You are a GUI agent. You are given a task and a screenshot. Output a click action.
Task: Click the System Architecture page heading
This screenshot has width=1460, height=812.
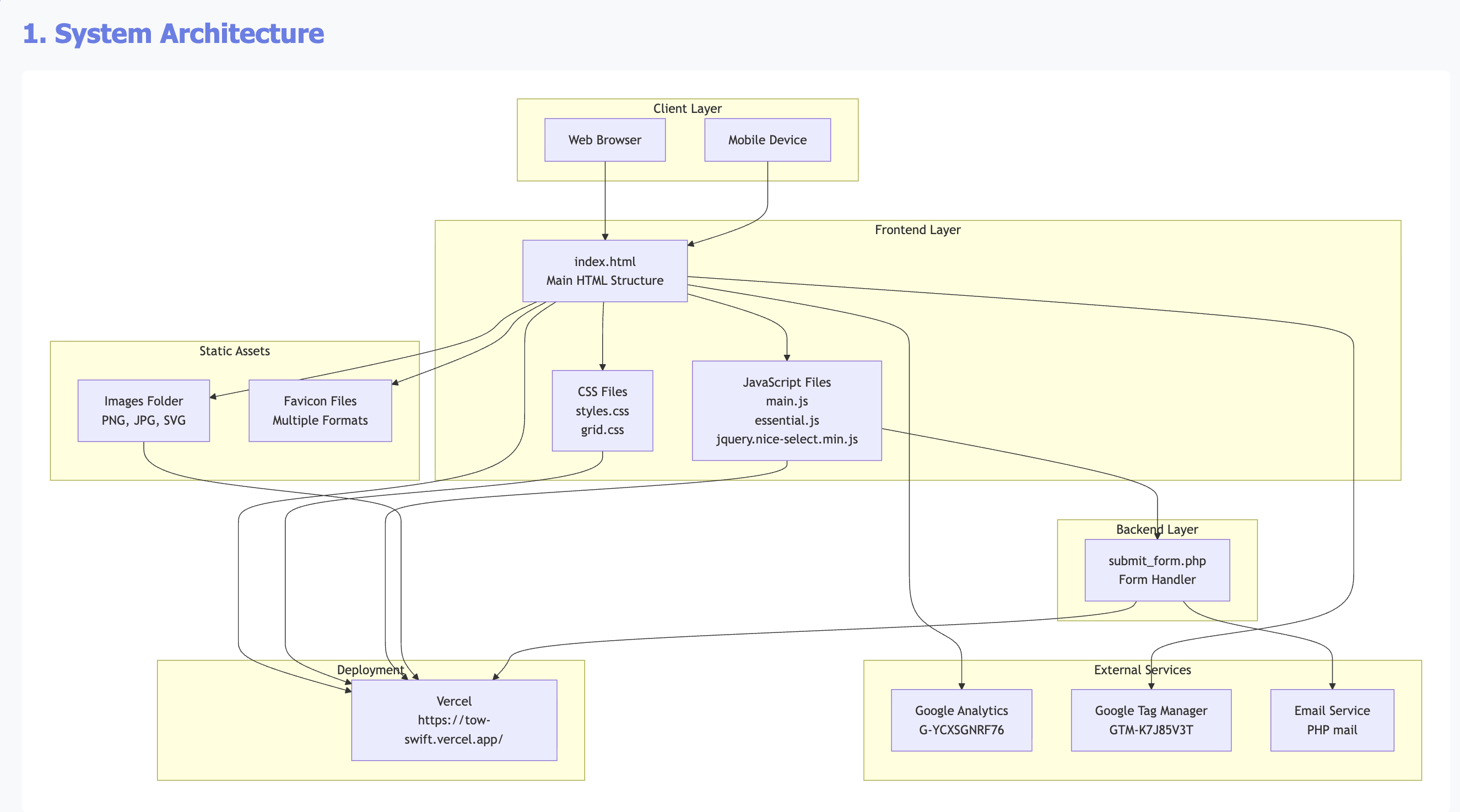click(x=173, y=34)
